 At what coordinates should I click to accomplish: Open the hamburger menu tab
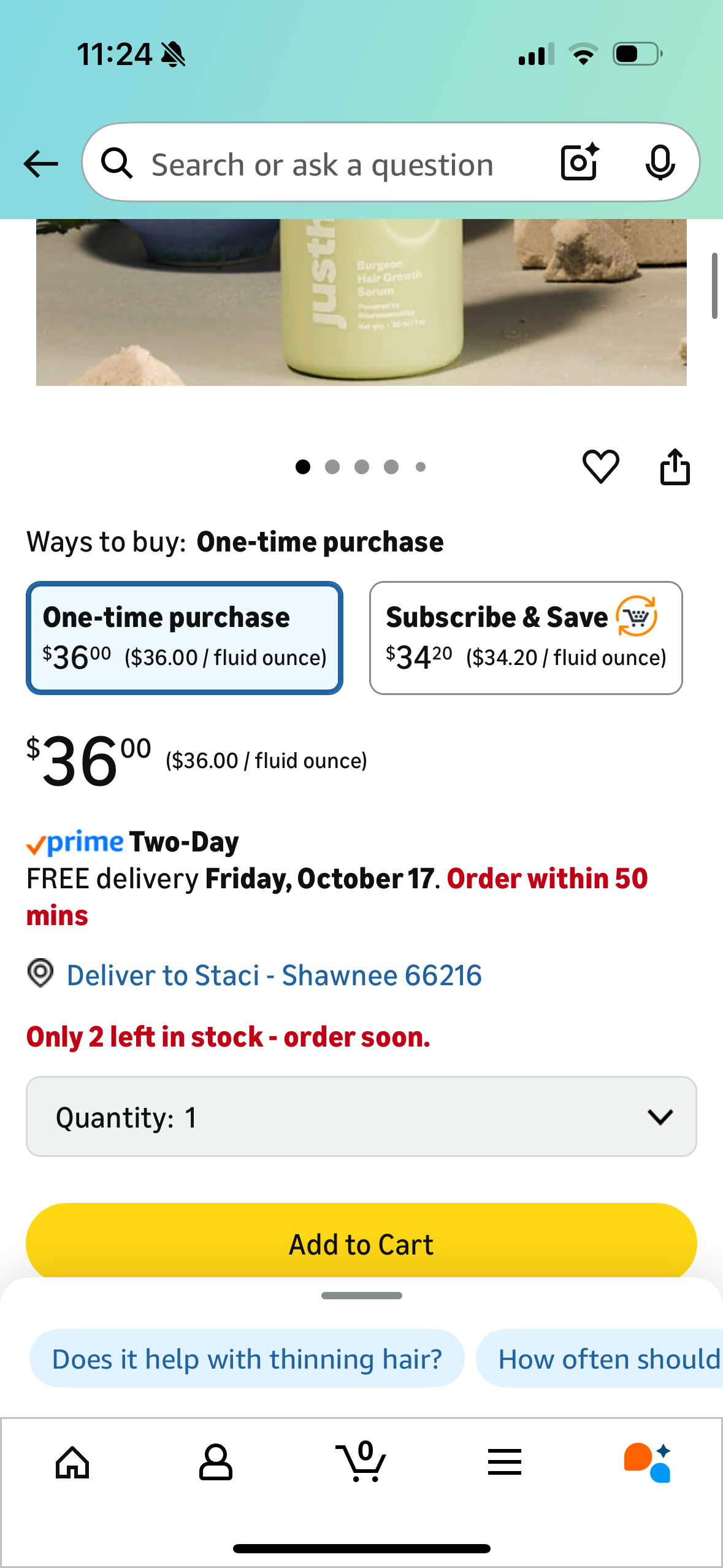[505, 1462]
